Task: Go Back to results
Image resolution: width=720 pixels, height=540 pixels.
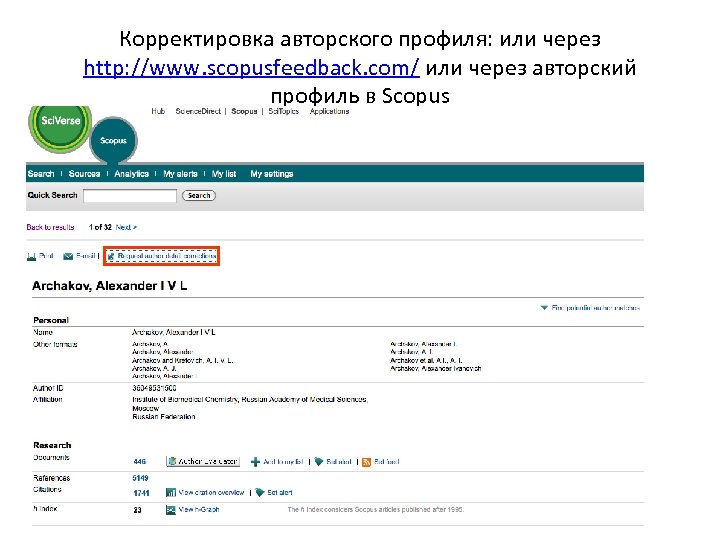Action: pos(51,227)
